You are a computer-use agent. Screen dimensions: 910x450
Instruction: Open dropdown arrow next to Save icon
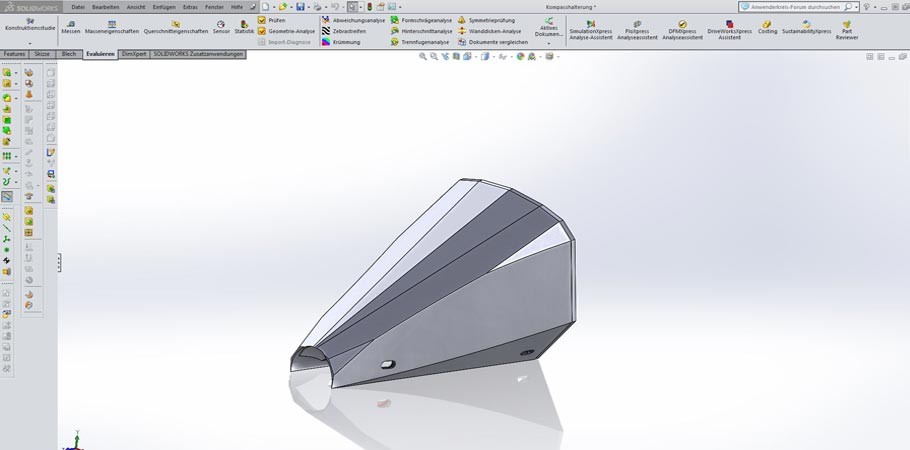click(308, 7)
